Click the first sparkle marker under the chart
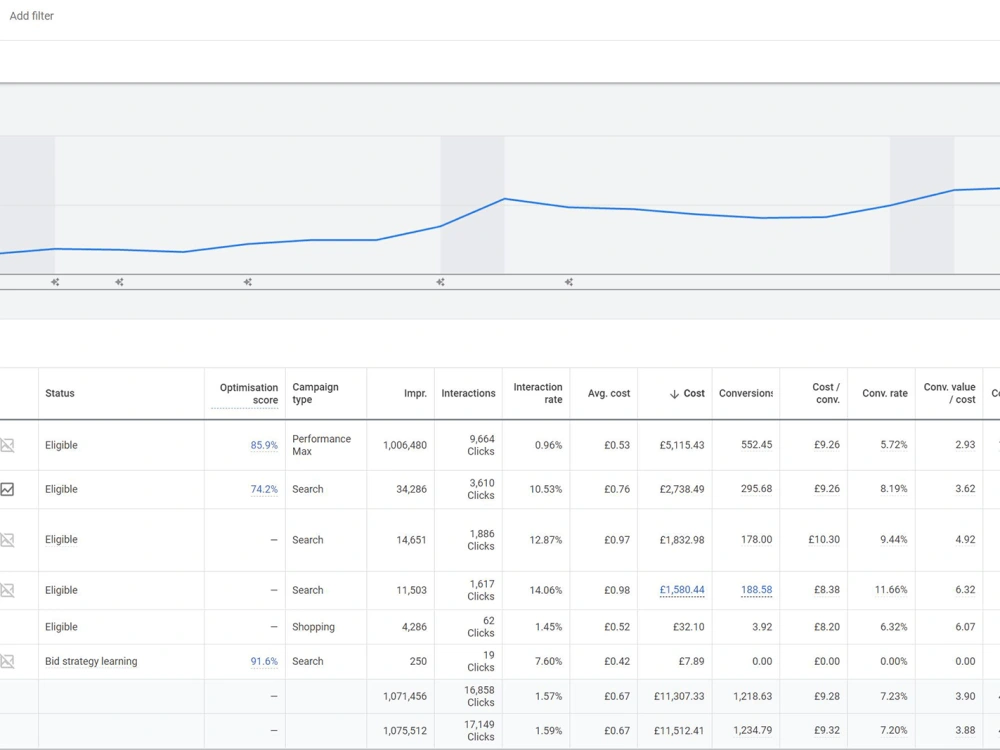 (55, 282)
